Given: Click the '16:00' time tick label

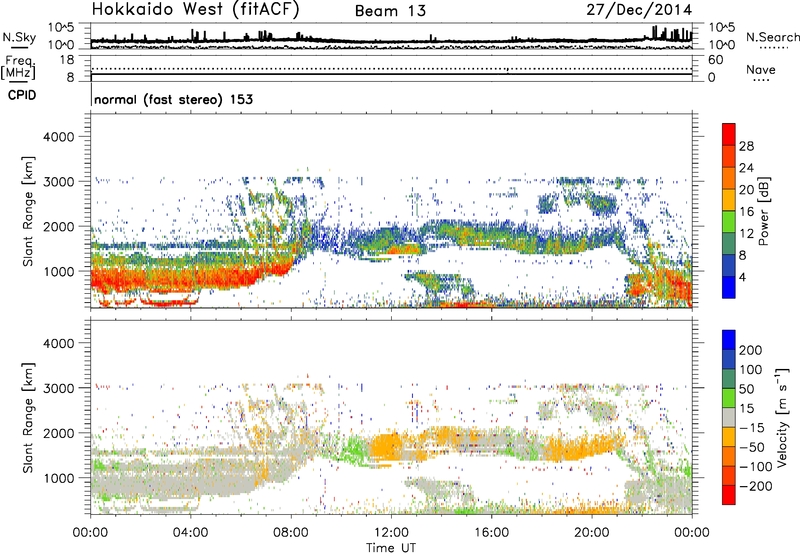Looking at the screenshot, I should tap(491, 533).
